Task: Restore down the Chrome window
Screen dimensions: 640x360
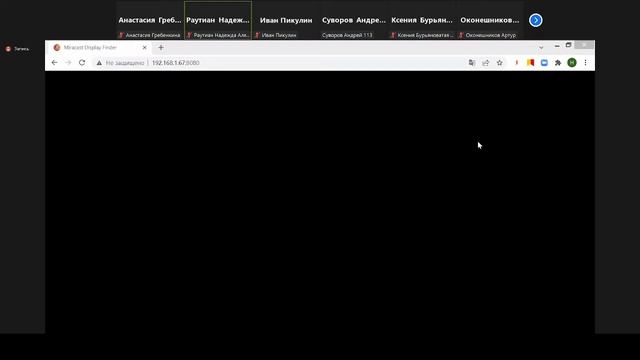Action: 569,45
